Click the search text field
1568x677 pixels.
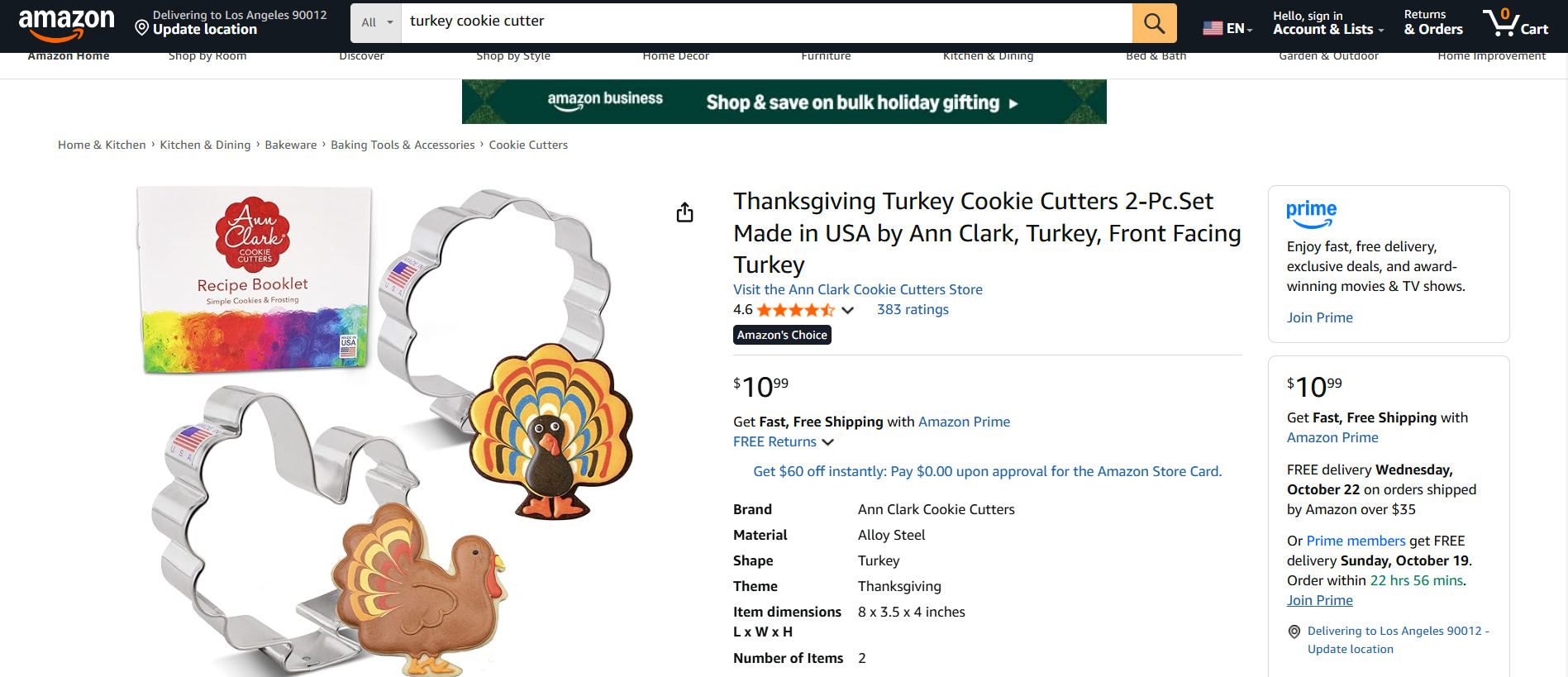pos(766,22)
